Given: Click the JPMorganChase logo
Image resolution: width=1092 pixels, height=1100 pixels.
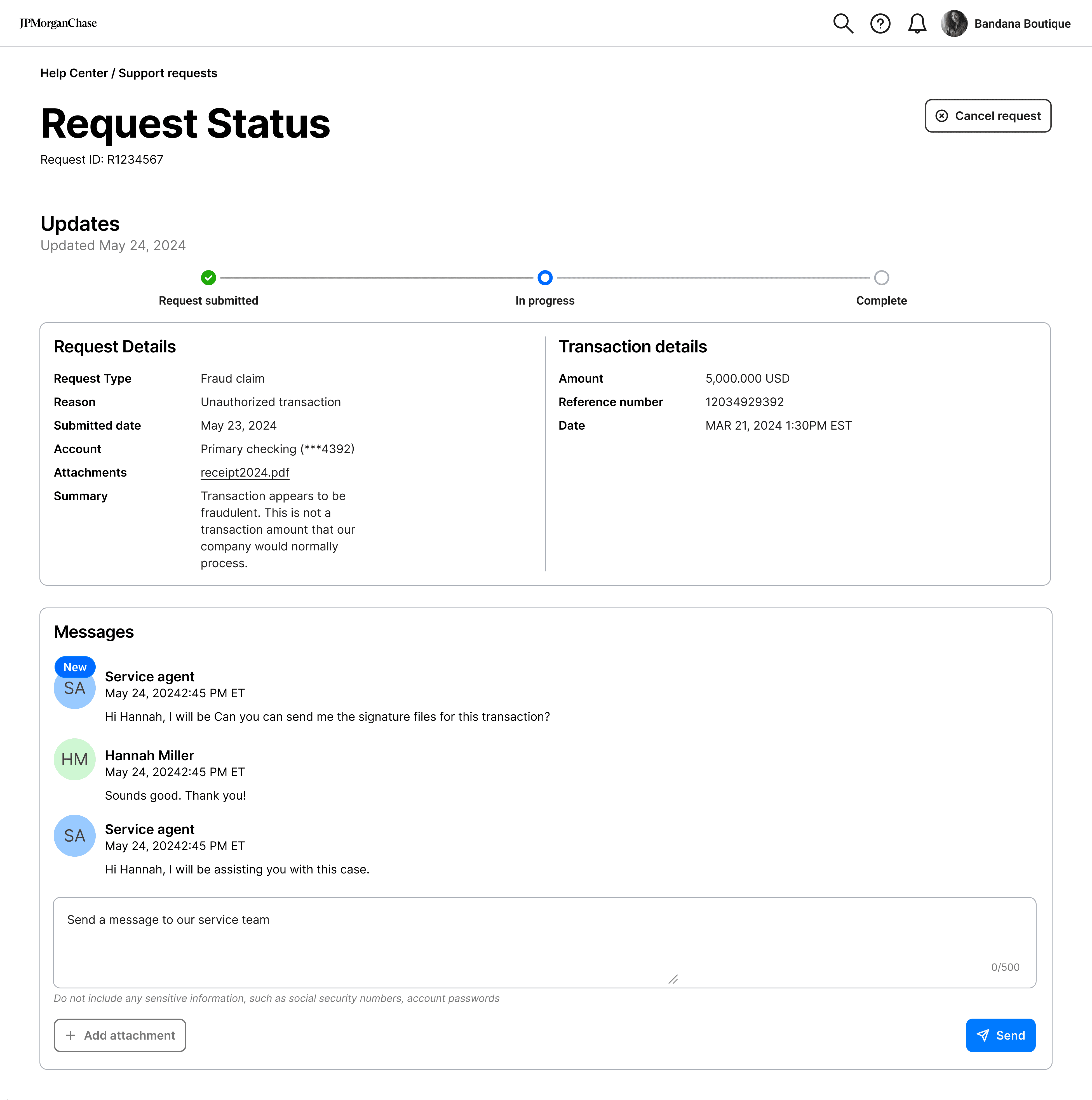Looking at the screenshot, I should (58, 23).
